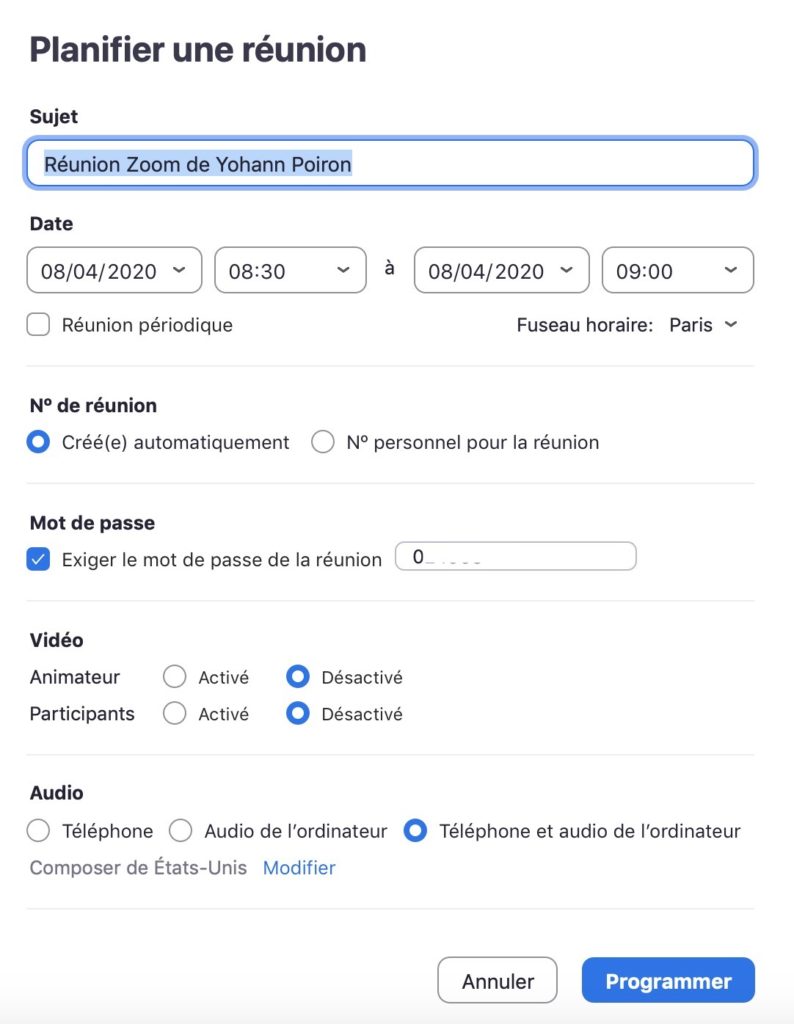Select N° personnel pour la réunion
This screenshot has height=1024, width=794.
click(x=323, y=441)
